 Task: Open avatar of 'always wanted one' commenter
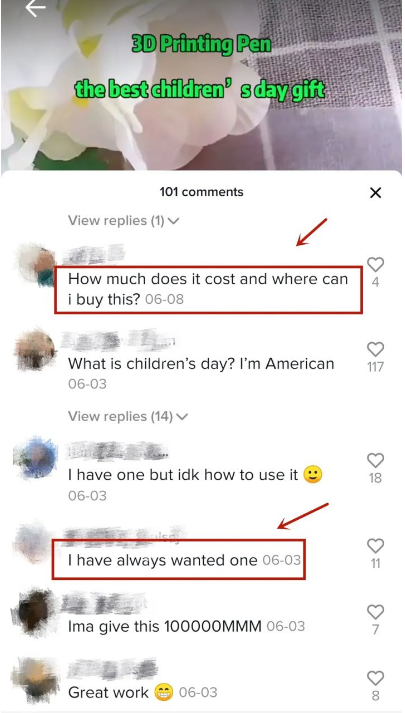click(35, 543)
